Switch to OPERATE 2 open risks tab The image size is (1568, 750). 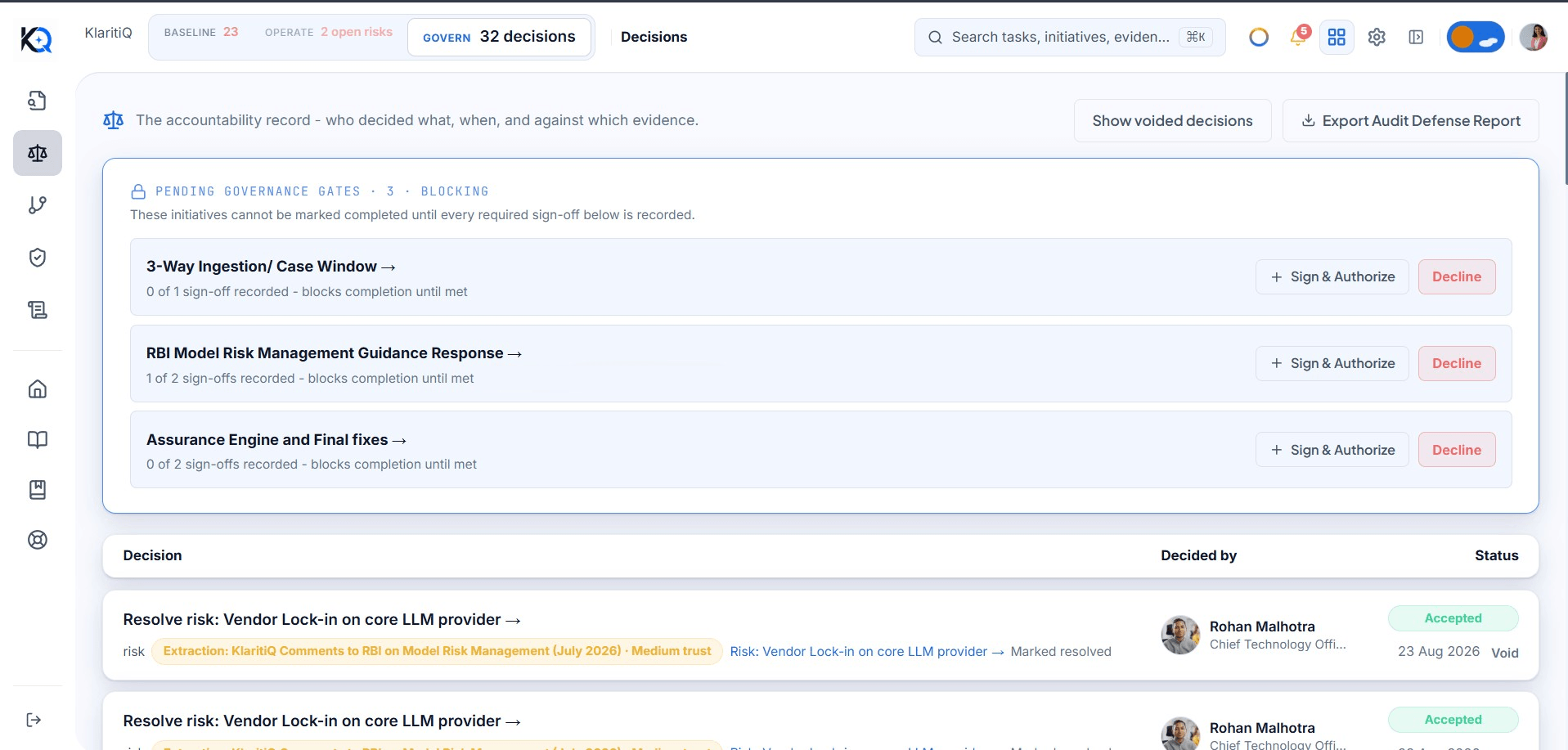pyautogui.click(x=329, y=32)
